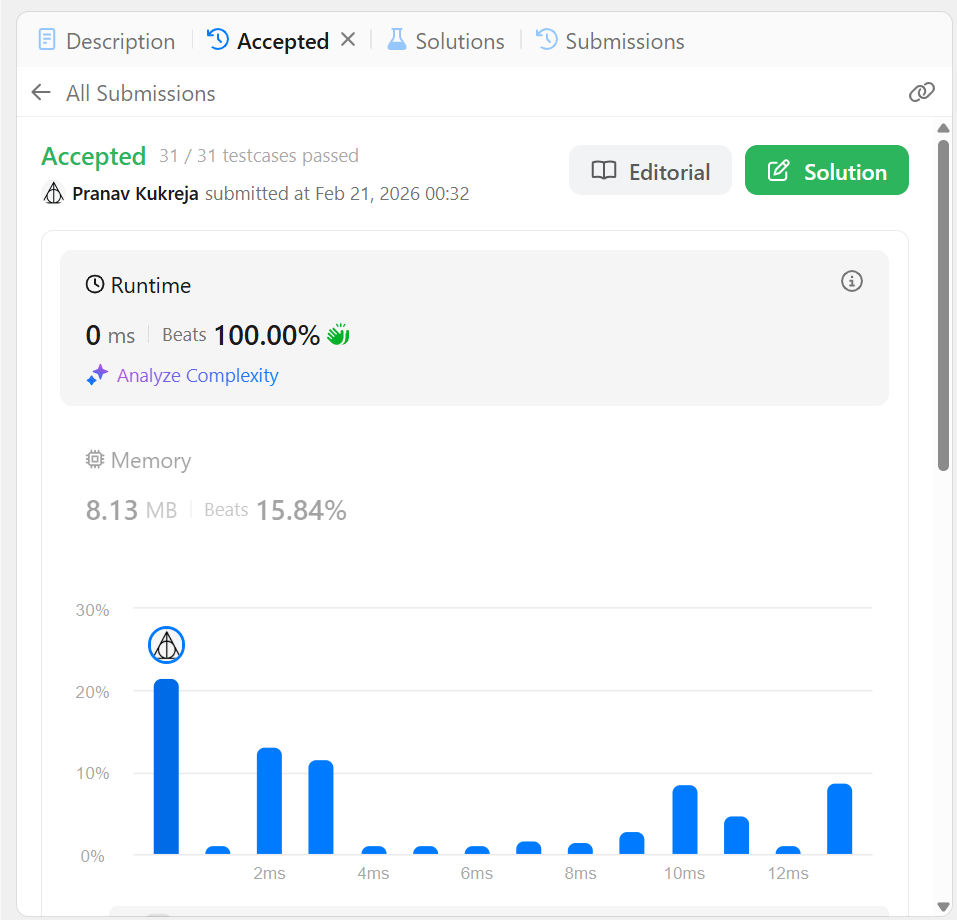Click the scrollbar up arrow
The height and width of the screenshot is (920, 957).
click(x=943, y=128)
